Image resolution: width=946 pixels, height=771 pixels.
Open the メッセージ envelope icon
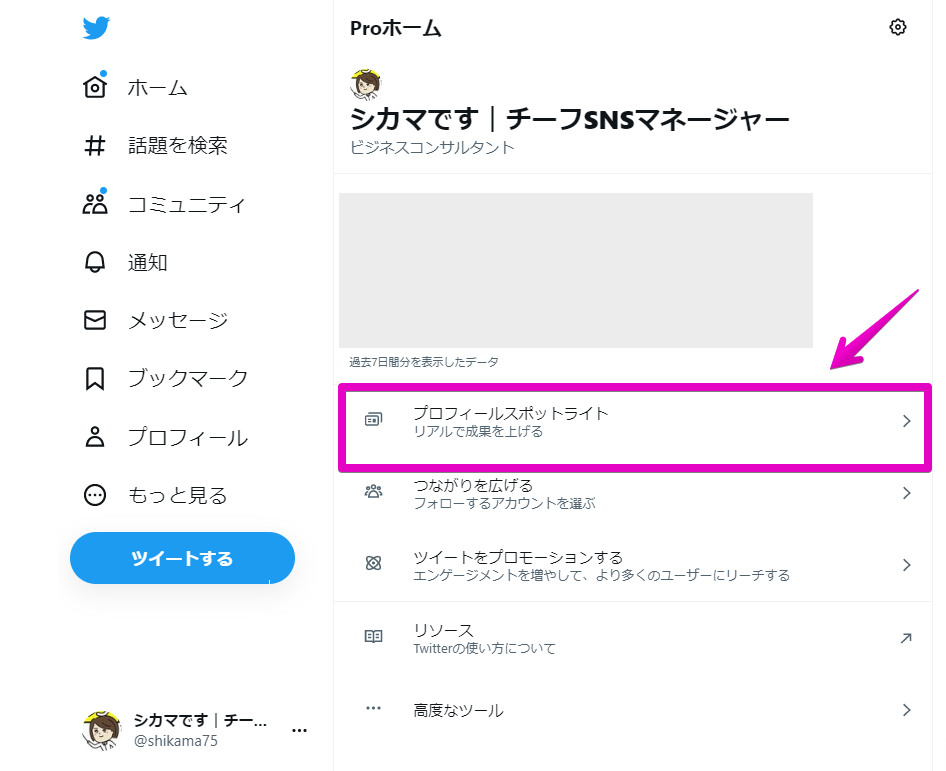95,320
